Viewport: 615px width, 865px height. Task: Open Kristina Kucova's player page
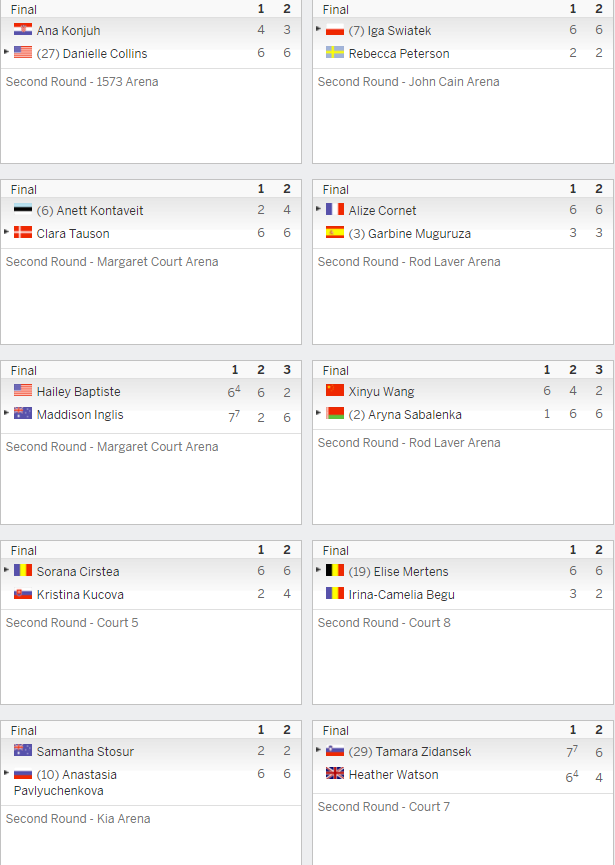point(80,595)
